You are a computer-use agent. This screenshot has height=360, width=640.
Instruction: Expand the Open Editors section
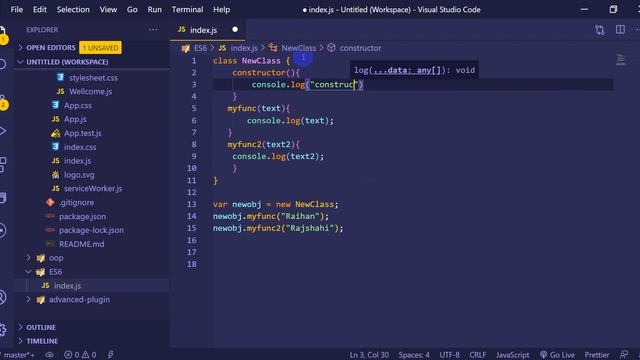tap(51, 48)
